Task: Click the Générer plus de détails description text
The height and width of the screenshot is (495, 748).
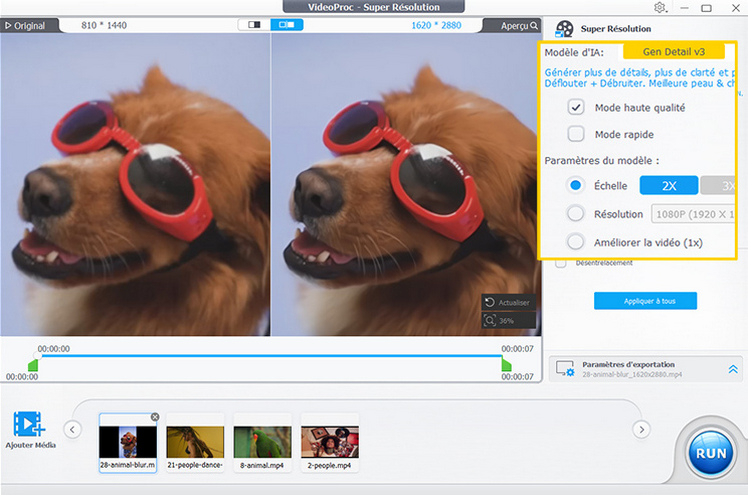Action: (x=639, y=78)
